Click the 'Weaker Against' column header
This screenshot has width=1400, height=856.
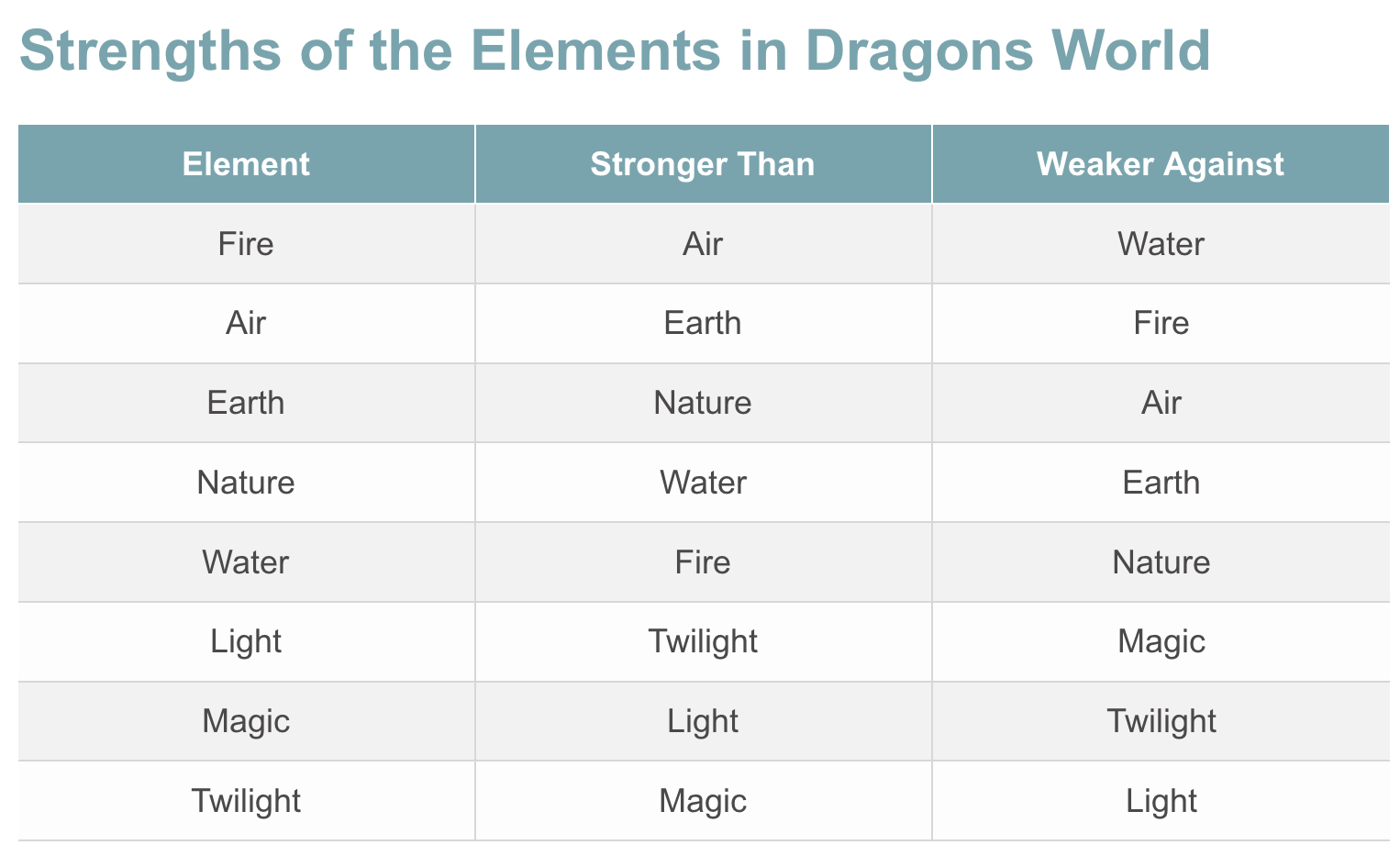[1161, 164]
